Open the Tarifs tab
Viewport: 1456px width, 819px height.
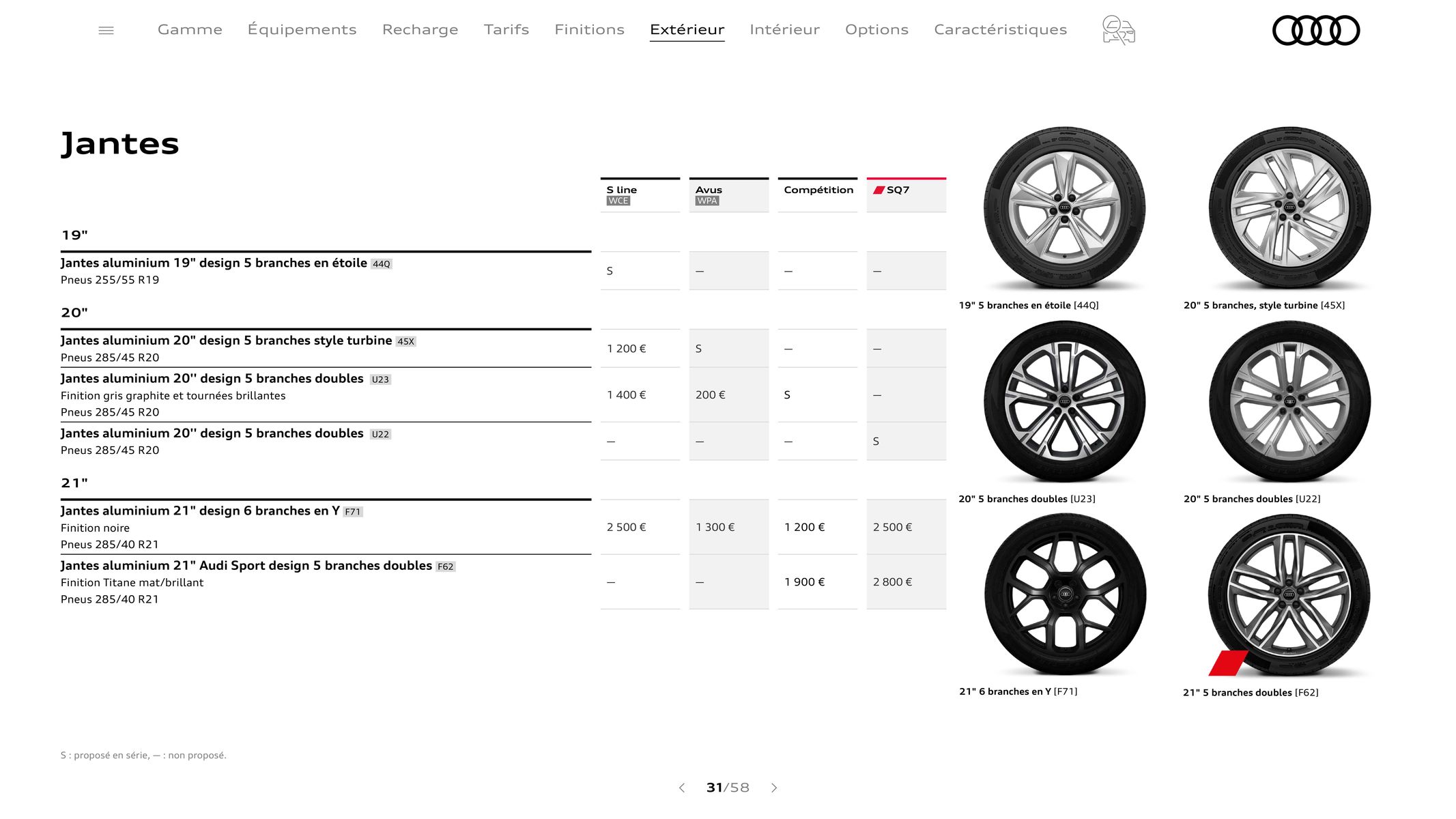coord(506,29)
